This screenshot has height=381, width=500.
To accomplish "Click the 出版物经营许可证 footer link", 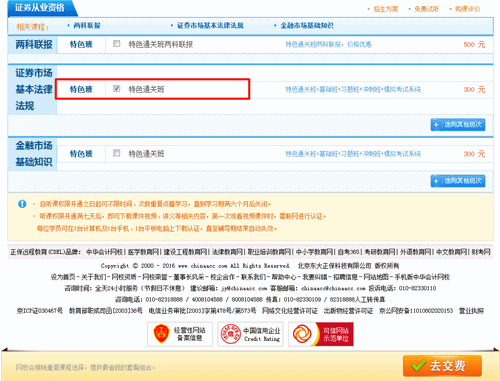I will [x=348, y=311].
